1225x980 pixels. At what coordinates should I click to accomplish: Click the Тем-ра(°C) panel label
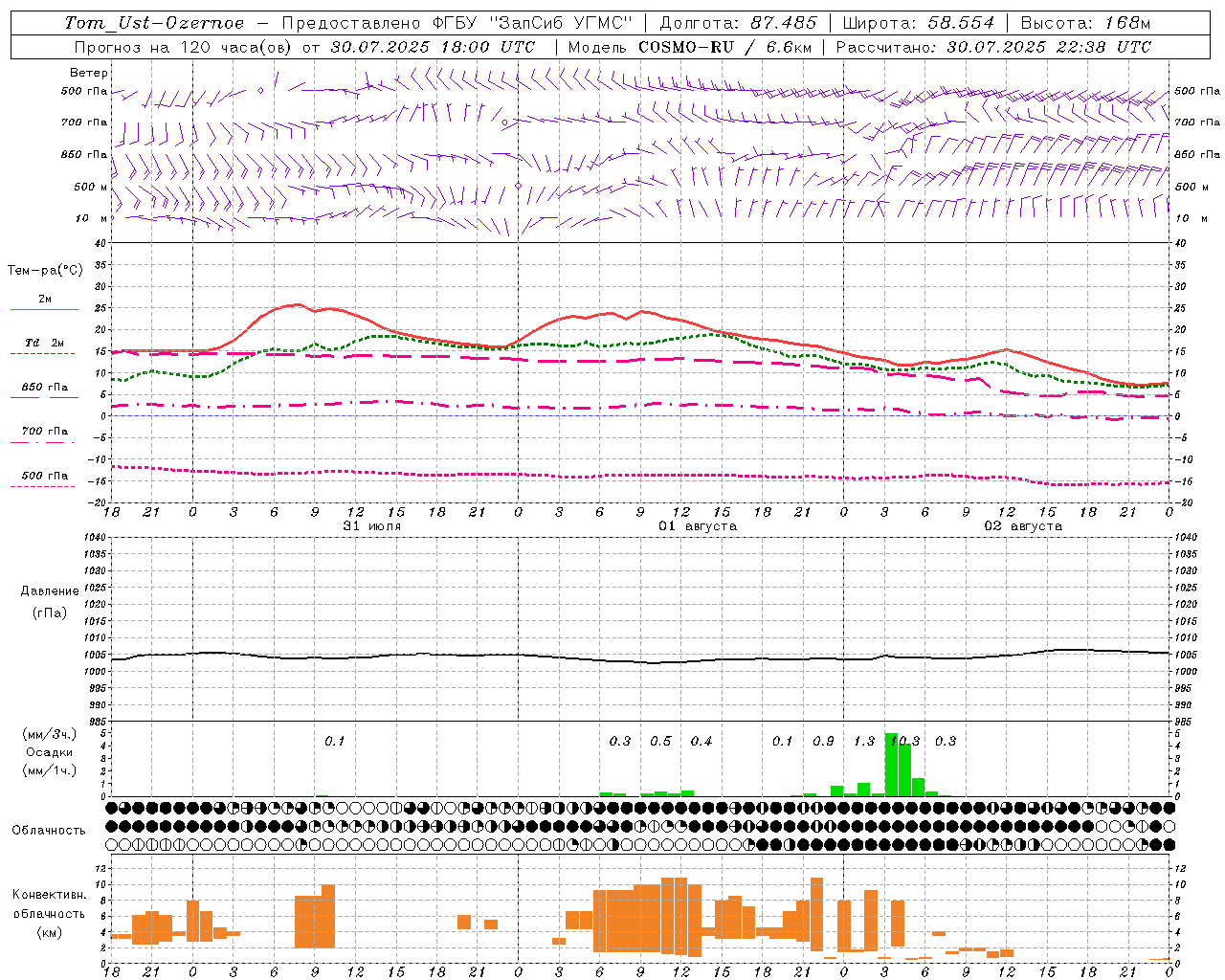[x=45, y=271]
